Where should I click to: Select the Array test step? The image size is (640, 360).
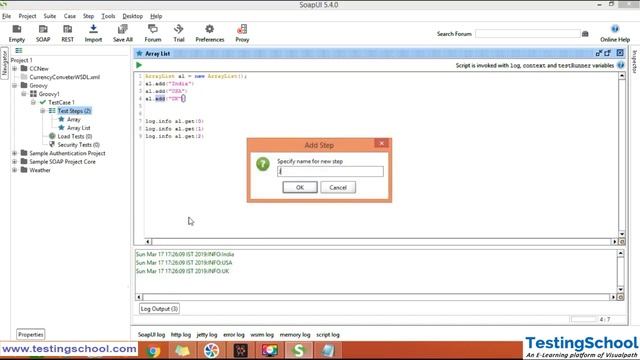73,119
